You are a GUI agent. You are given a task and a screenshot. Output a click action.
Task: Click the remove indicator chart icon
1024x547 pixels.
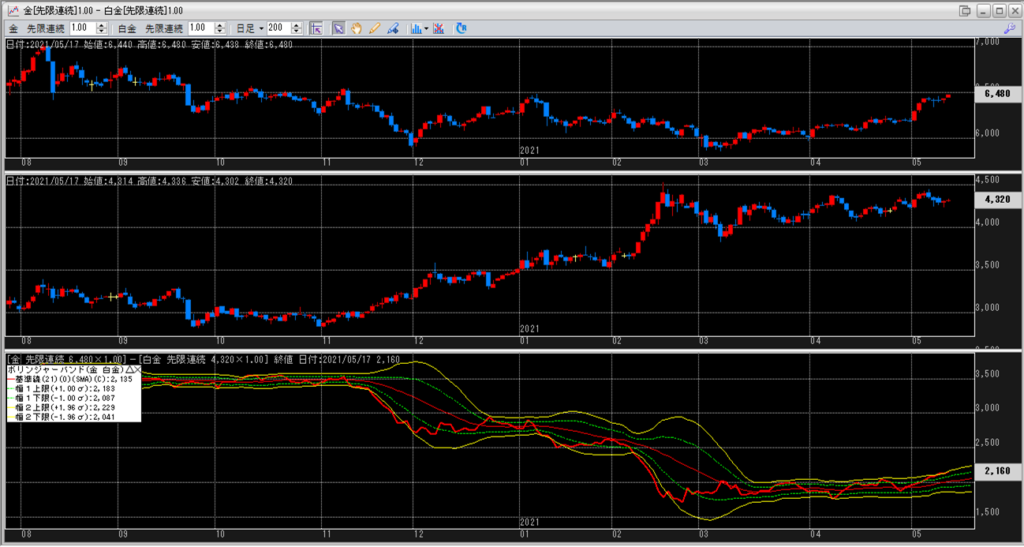[x=440, y=28]
